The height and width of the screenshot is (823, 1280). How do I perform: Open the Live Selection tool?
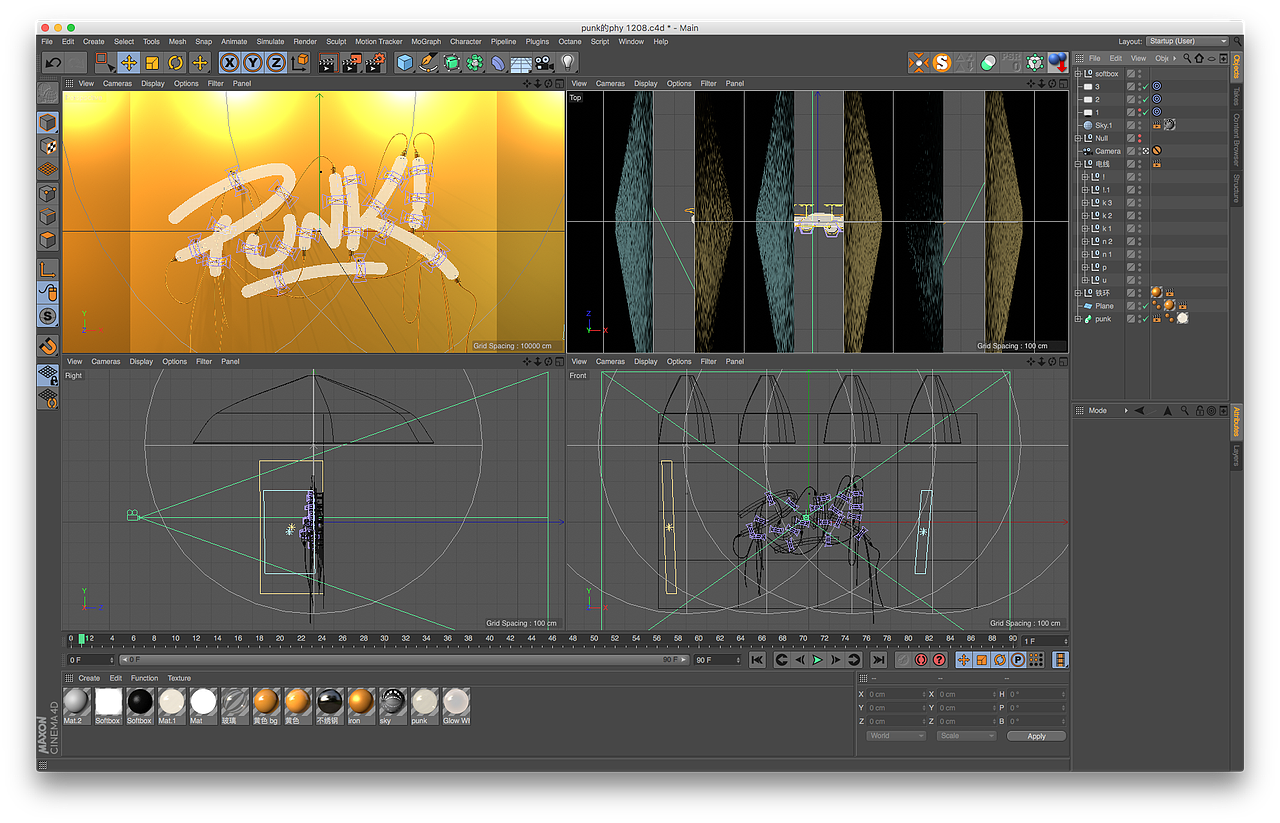pos(105,63)
